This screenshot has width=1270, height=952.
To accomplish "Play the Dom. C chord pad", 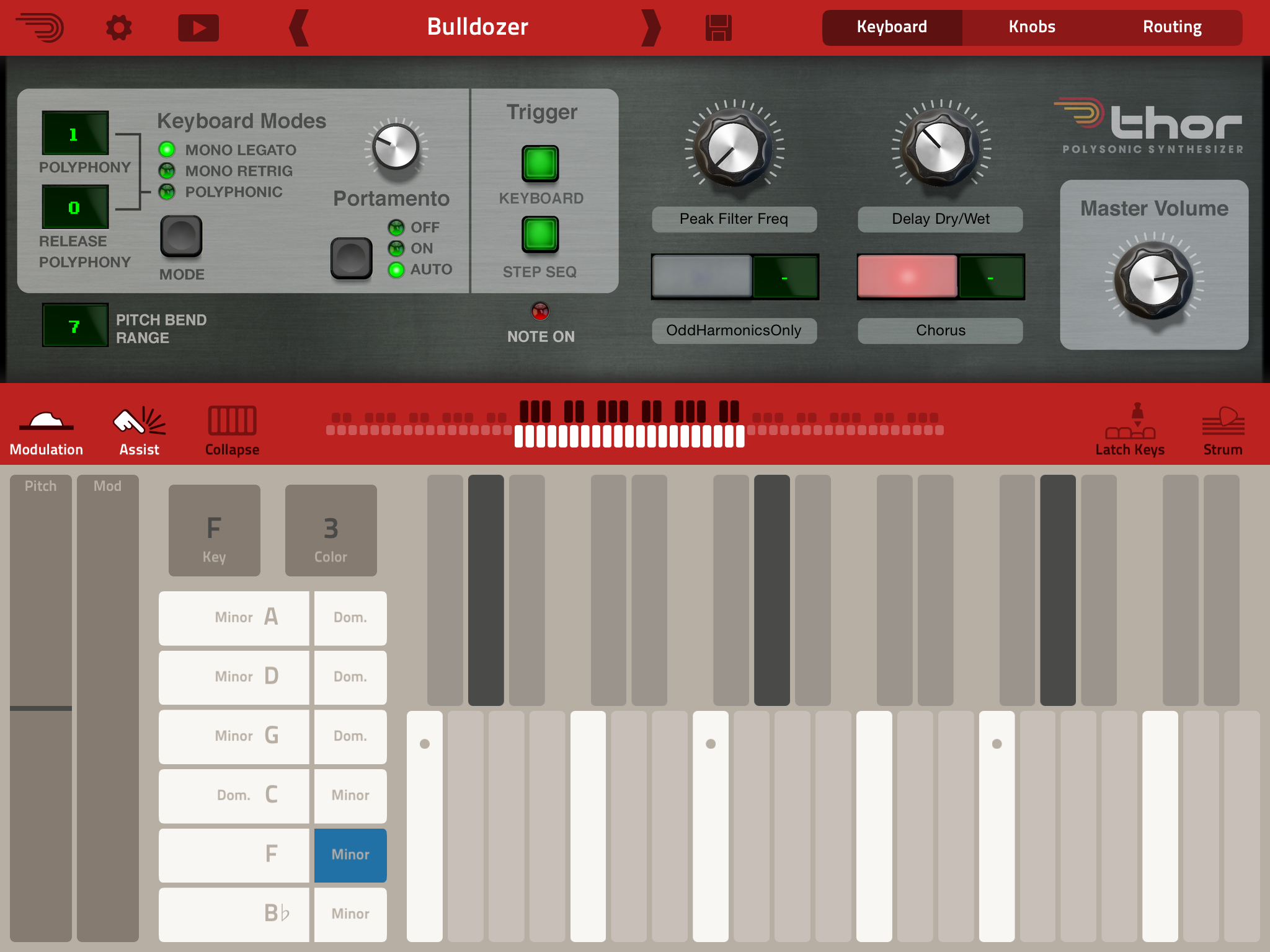I will click(234, 796).
